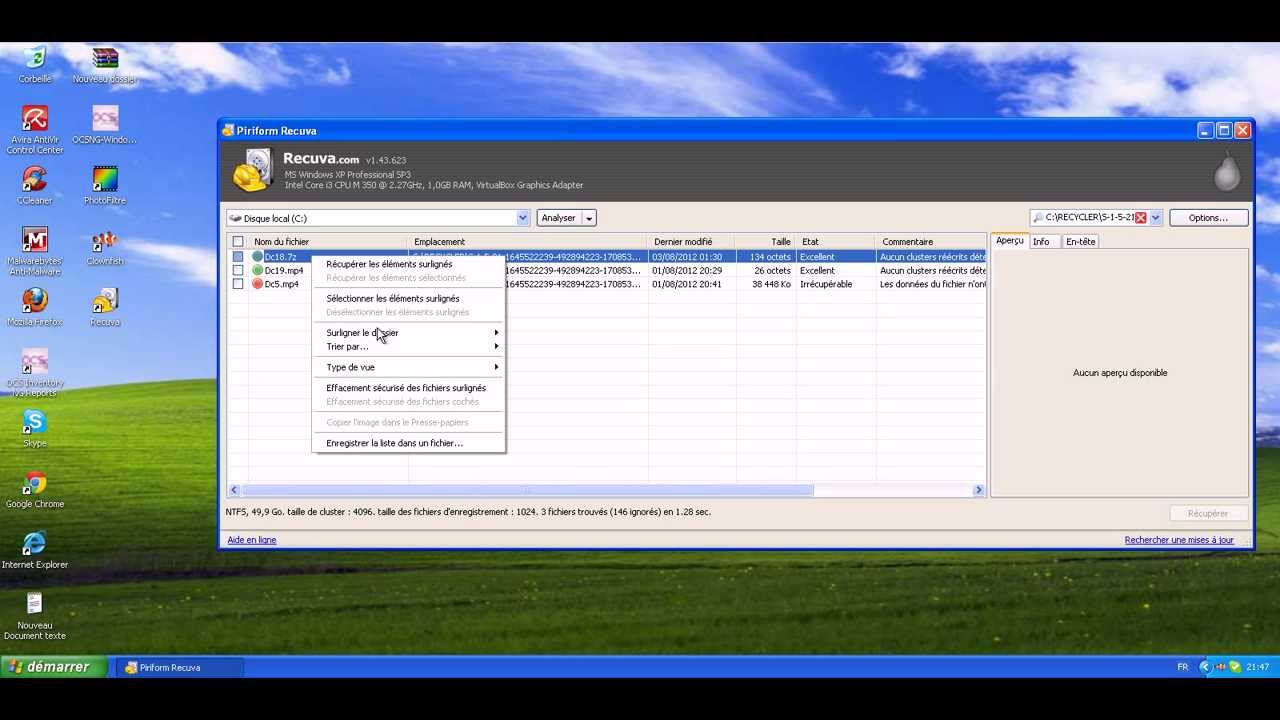1280x720 pixels.
Task: Choose Enregistrer la liste dans un fichier
Action: click(x=411, y=443)
